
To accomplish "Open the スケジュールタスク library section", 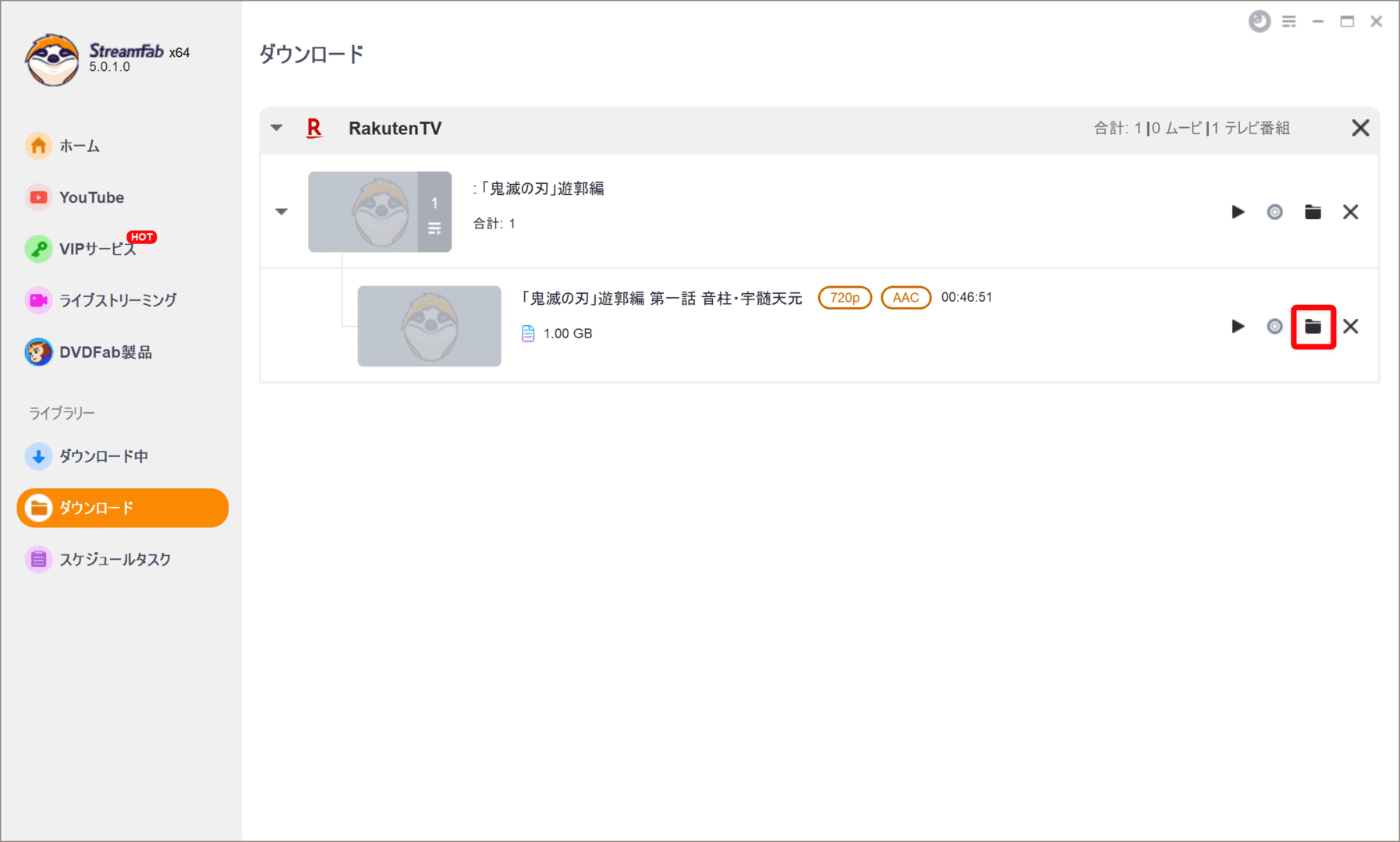I will click(x=114, y=559).
